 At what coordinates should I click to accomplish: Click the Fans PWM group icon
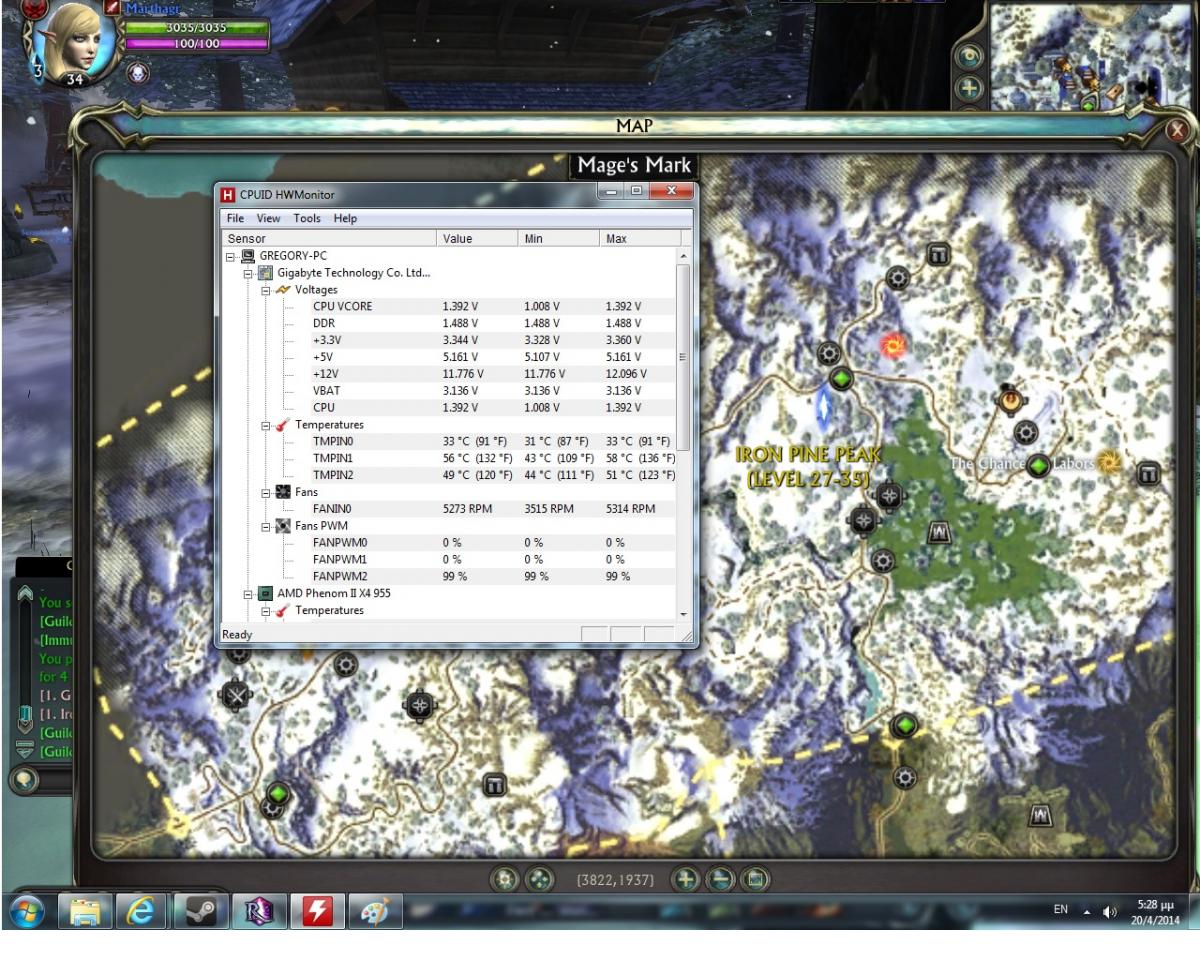(283, 526)
